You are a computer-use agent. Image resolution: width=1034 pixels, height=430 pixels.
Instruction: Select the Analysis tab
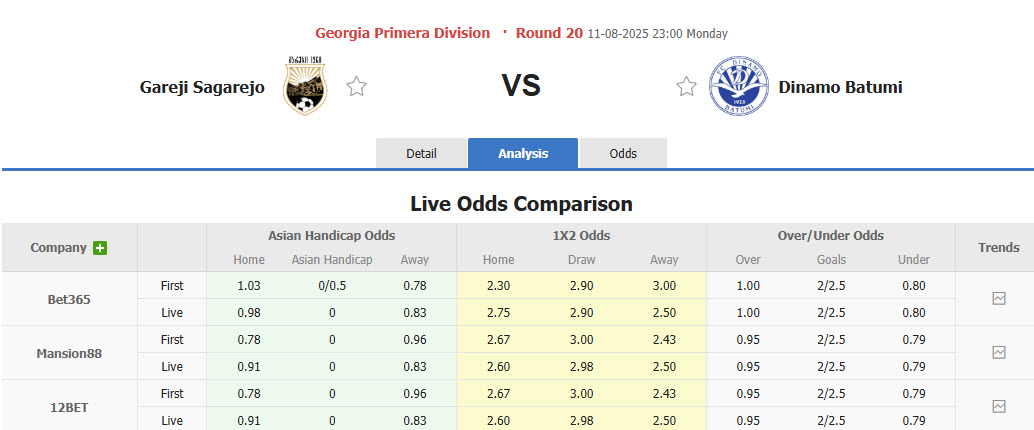523,153
